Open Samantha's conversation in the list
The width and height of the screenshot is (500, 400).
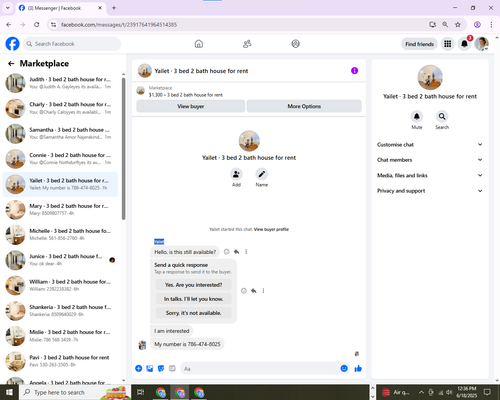coord(60,134)
